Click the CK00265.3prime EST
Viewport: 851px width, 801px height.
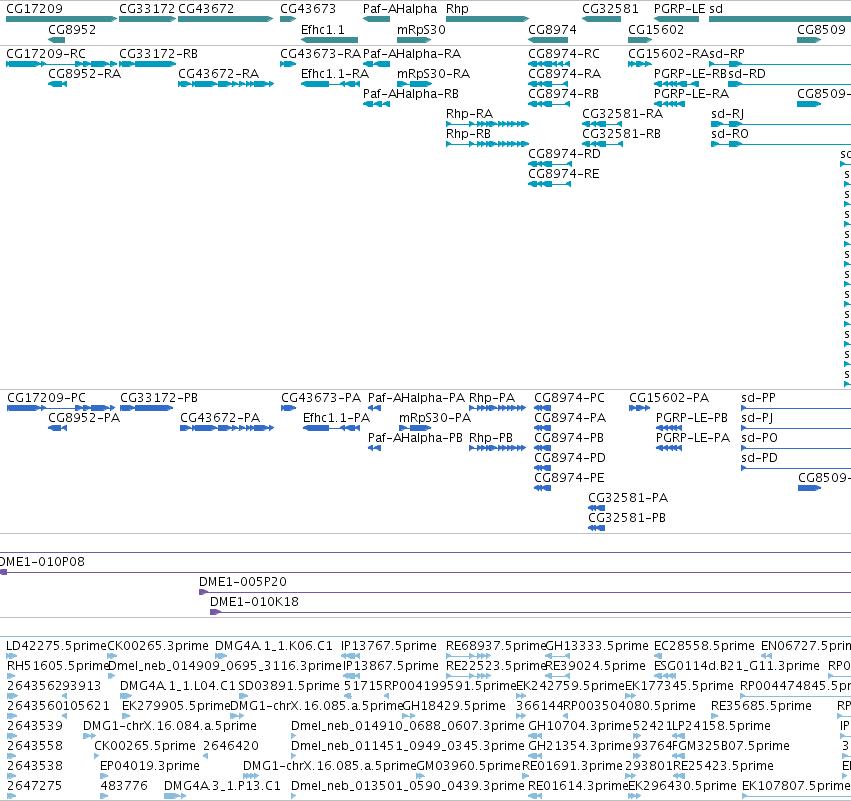(112, 656)
